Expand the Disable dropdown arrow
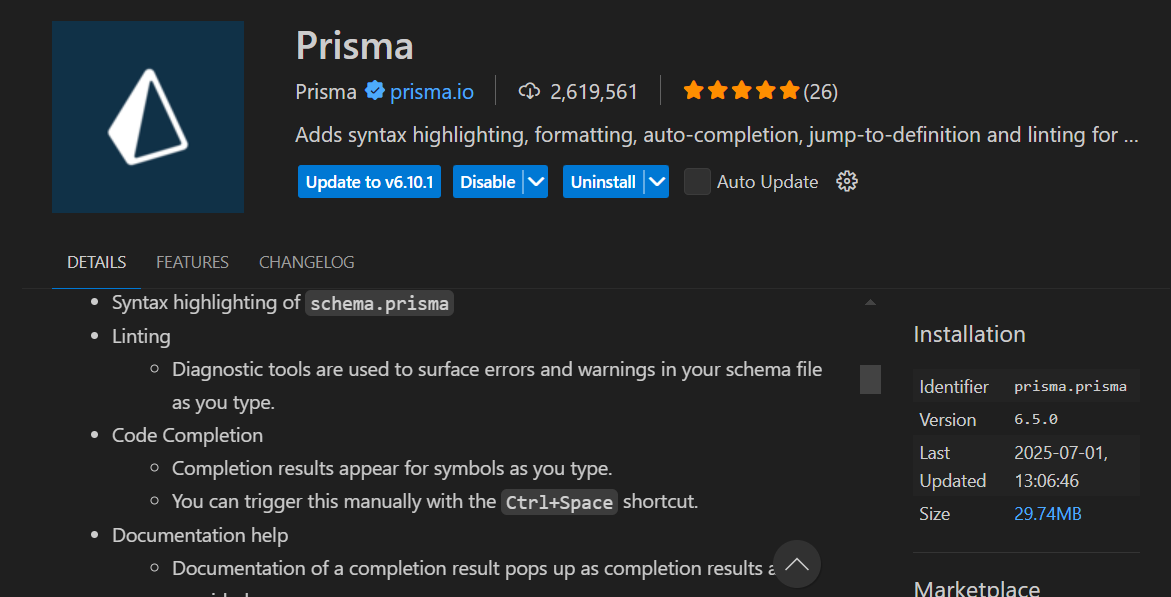 [535, 182]
